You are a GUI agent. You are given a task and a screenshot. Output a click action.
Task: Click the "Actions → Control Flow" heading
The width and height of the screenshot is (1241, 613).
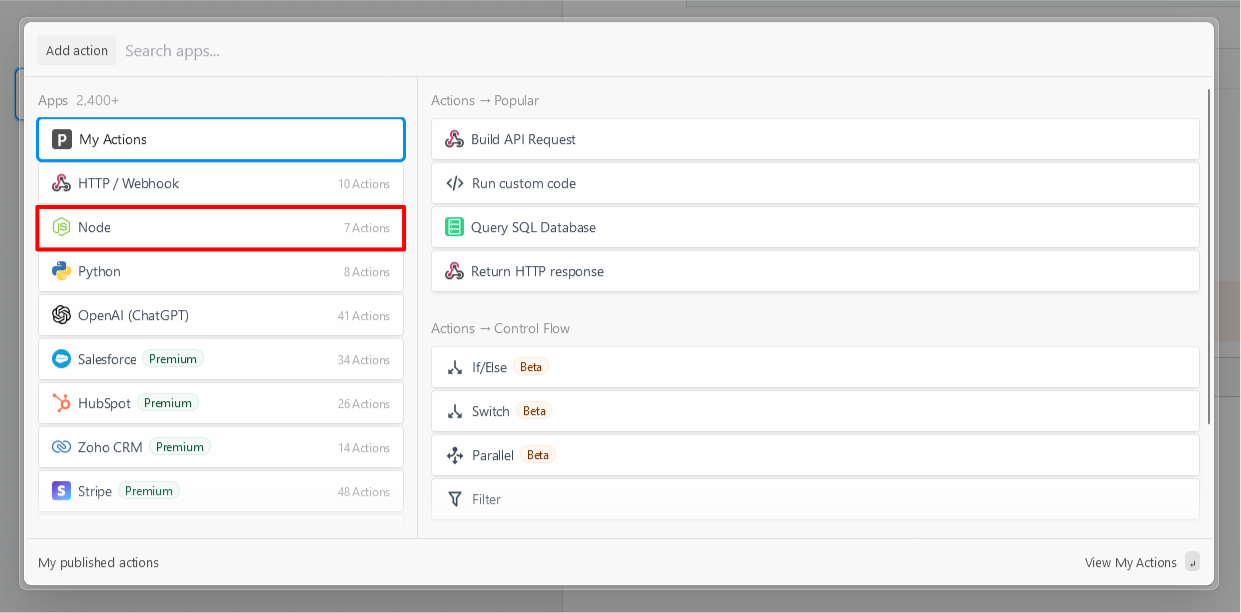tap(501, 328)
